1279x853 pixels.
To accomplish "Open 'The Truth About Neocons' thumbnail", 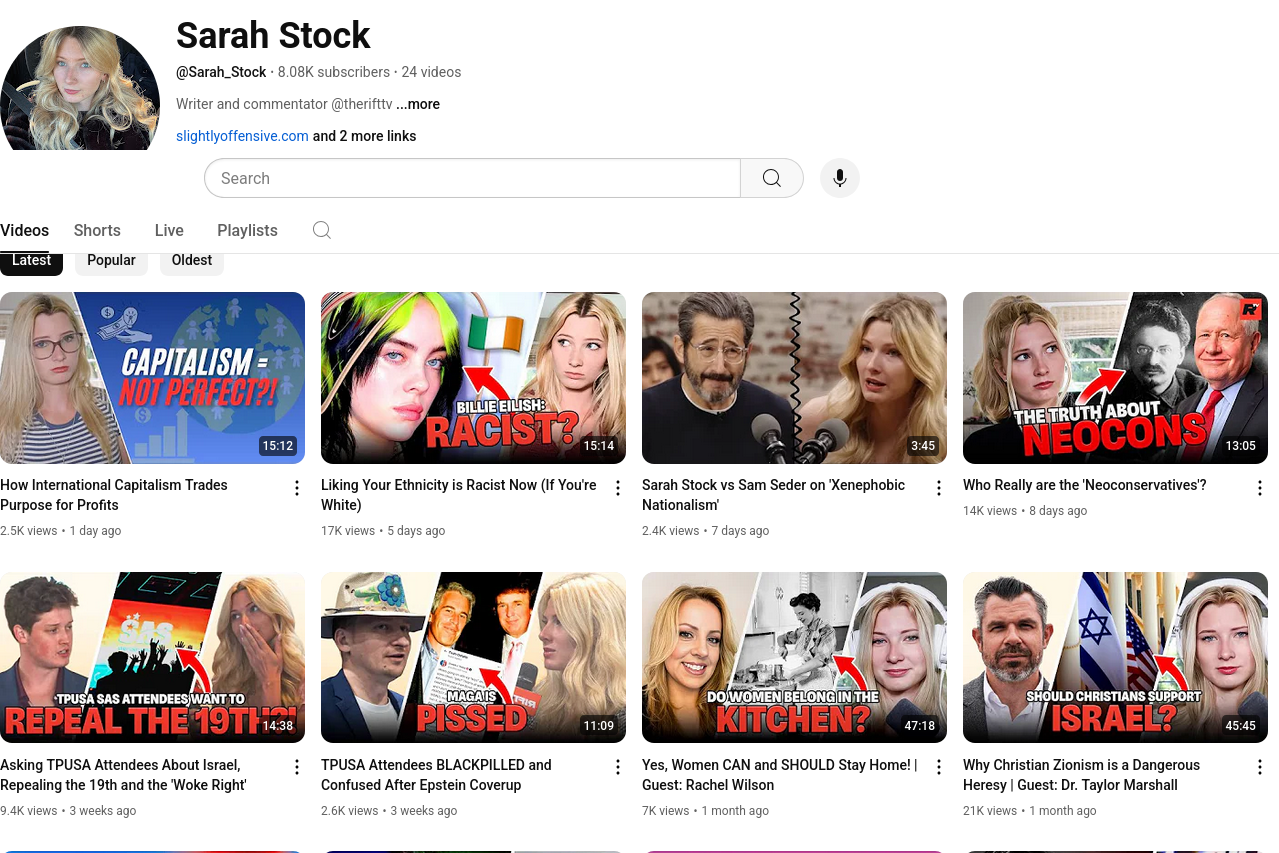I will tap(1115, 378).
